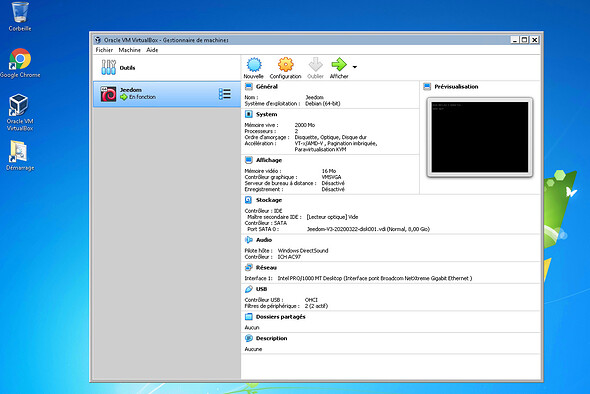This screenshot has width=590, height=394.
Task: Click the '2000 Mo' memory value
Action: 305,125
